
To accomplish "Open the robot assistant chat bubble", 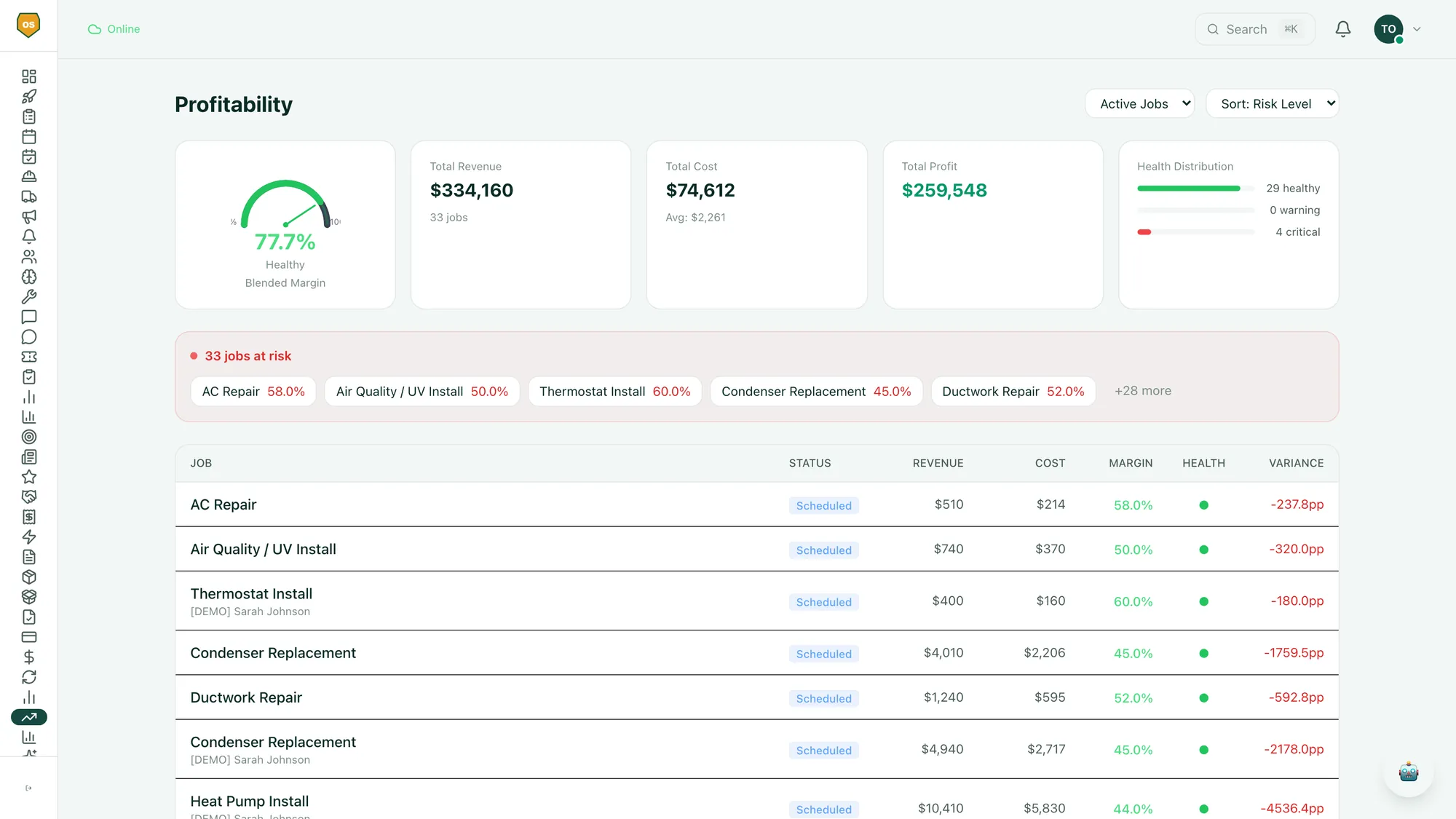I will tap(1409, 772).
